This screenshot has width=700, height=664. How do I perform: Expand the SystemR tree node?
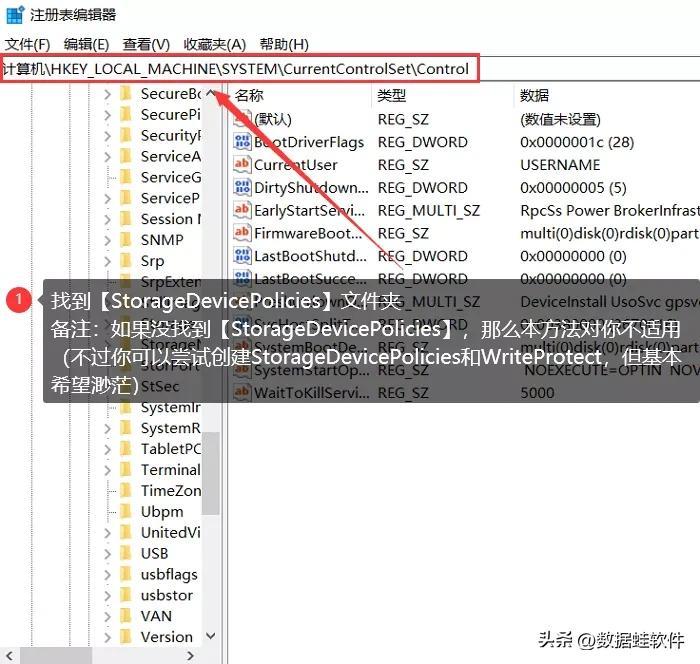coord(107,428)
